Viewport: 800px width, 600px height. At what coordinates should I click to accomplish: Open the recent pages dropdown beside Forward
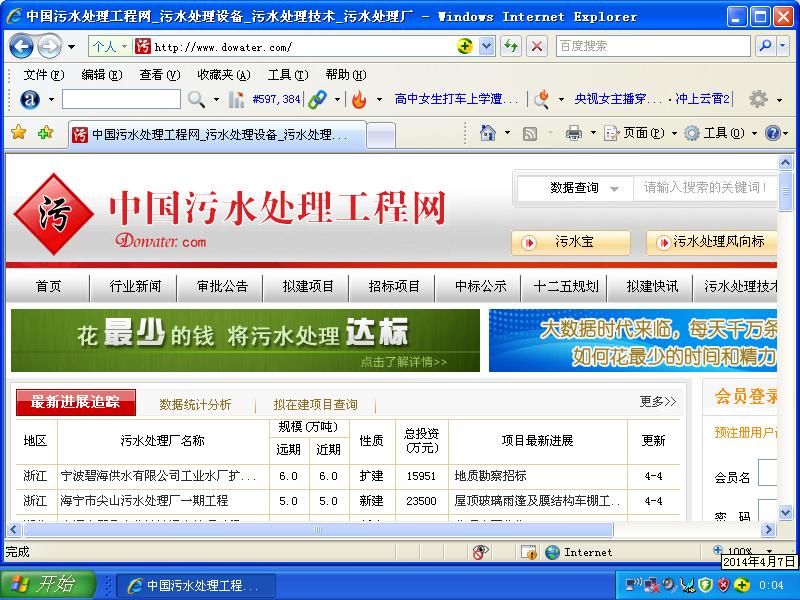(71, 47)
